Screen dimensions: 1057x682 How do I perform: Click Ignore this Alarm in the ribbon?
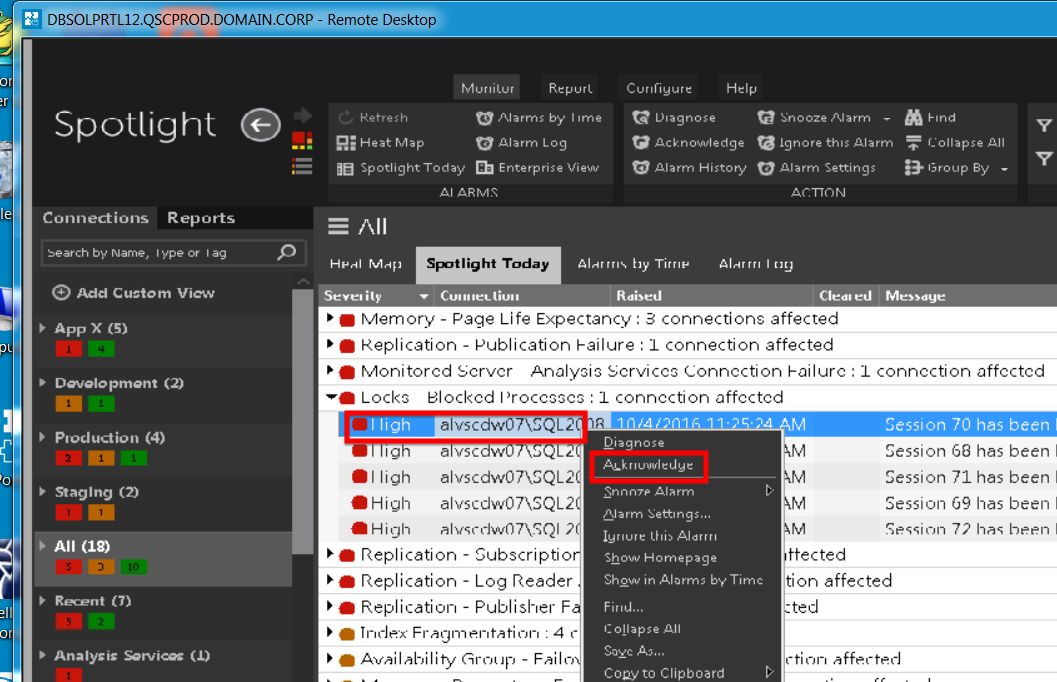coord(825,143)
